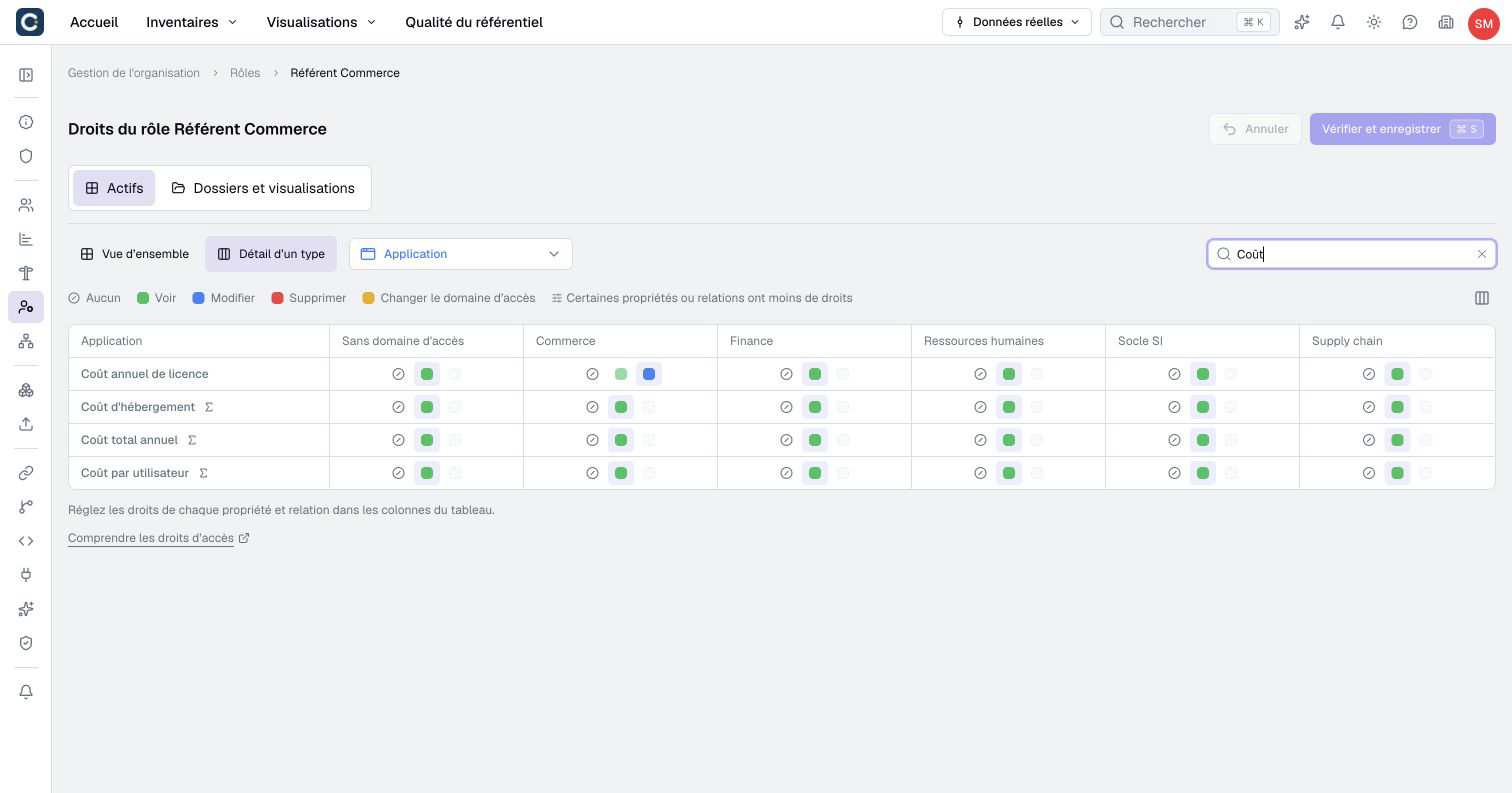Click the Annuler button
The image size is (1512, 793).
(1255, 129)
